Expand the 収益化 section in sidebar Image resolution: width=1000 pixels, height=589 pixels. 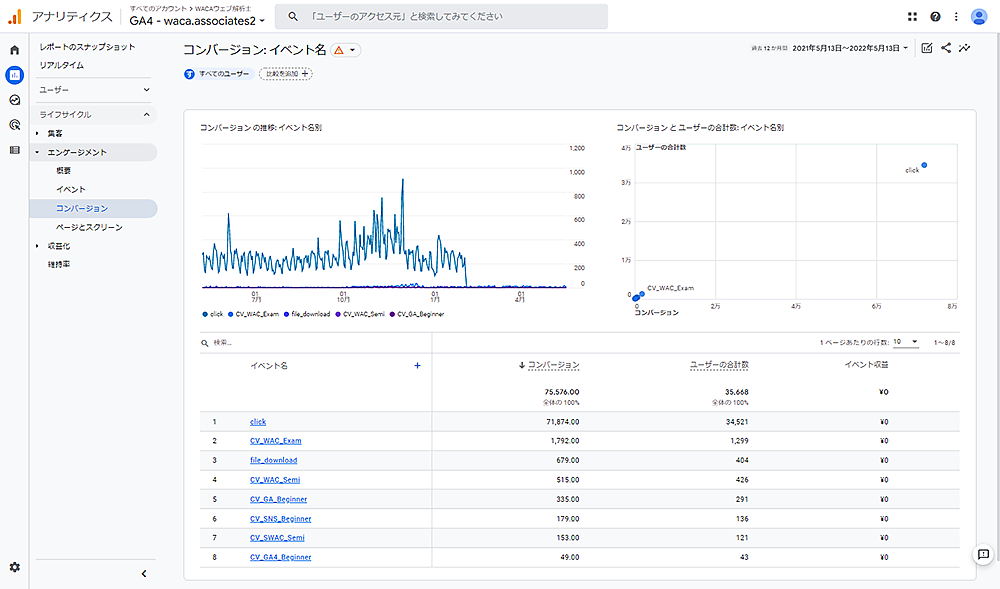[58, 246]
